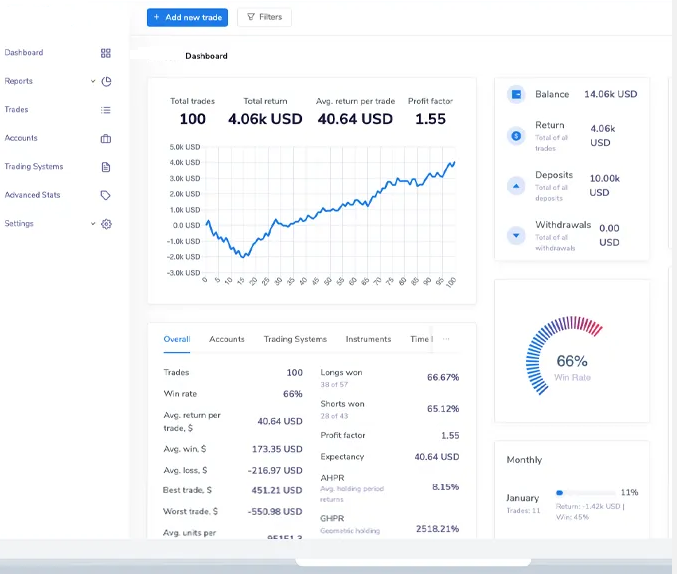
Task: Open the more tabs ellipsis menu
Action: tap(446, 339)
